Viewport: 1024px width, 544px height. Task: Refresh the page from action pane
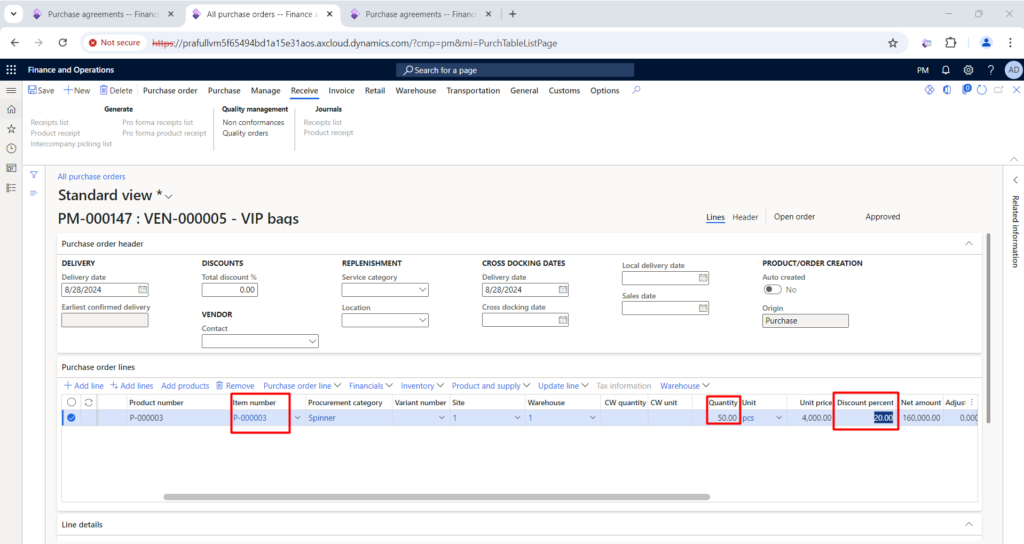point(982,90)
